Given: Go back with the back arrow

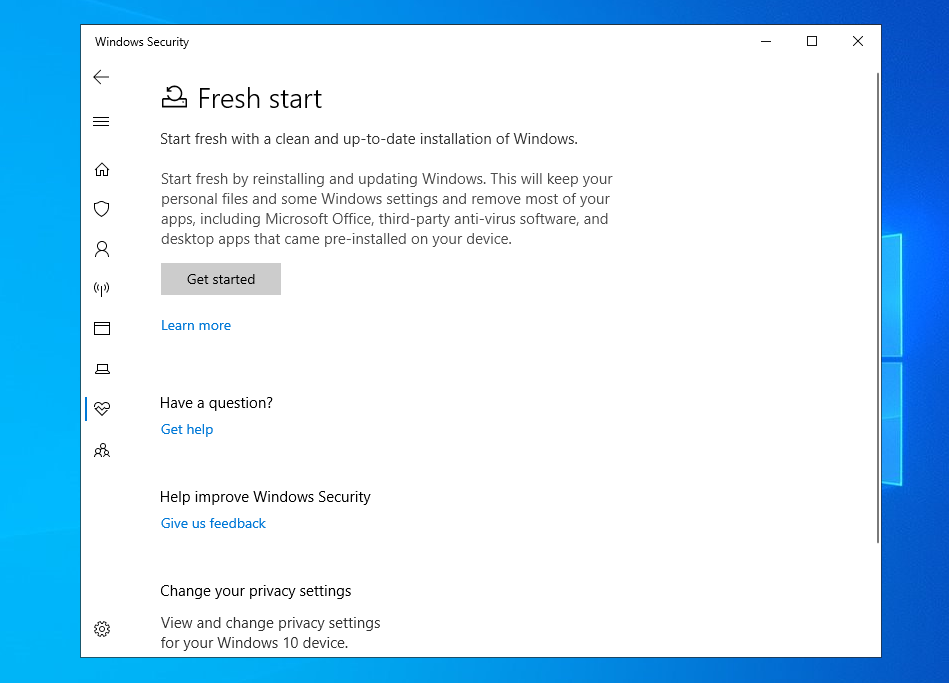Looking at the screenshot, I should (x=101, y=77).
